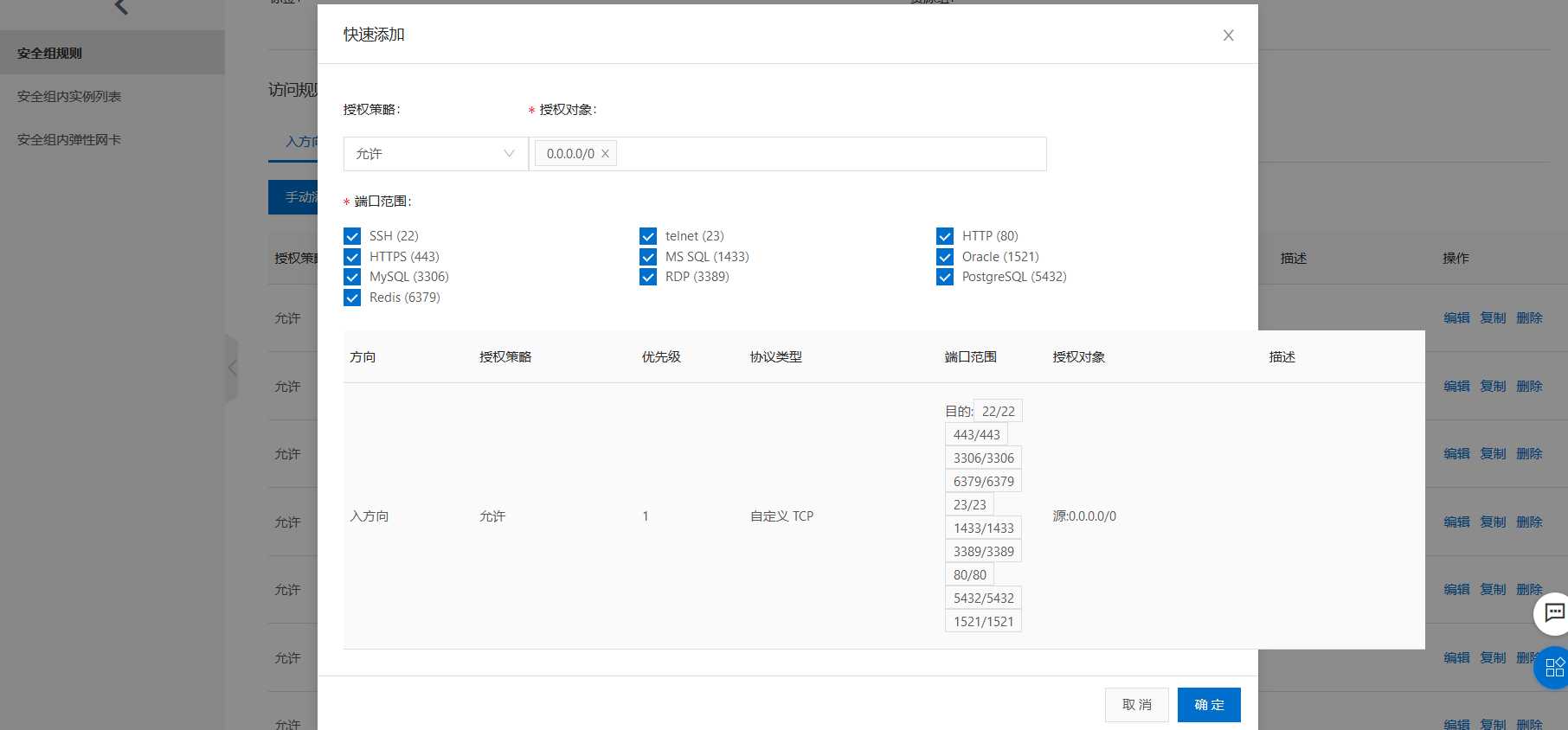Collapse the sidebar with the arrow handle
This screenshot has height=730, width=1568.
(x=231, y=368)
